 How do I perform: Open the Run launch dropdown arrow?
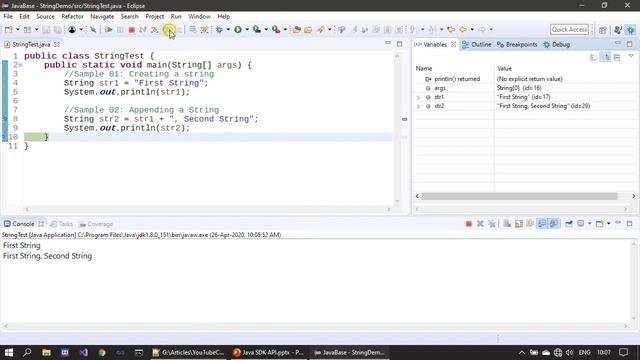point(247,29)
